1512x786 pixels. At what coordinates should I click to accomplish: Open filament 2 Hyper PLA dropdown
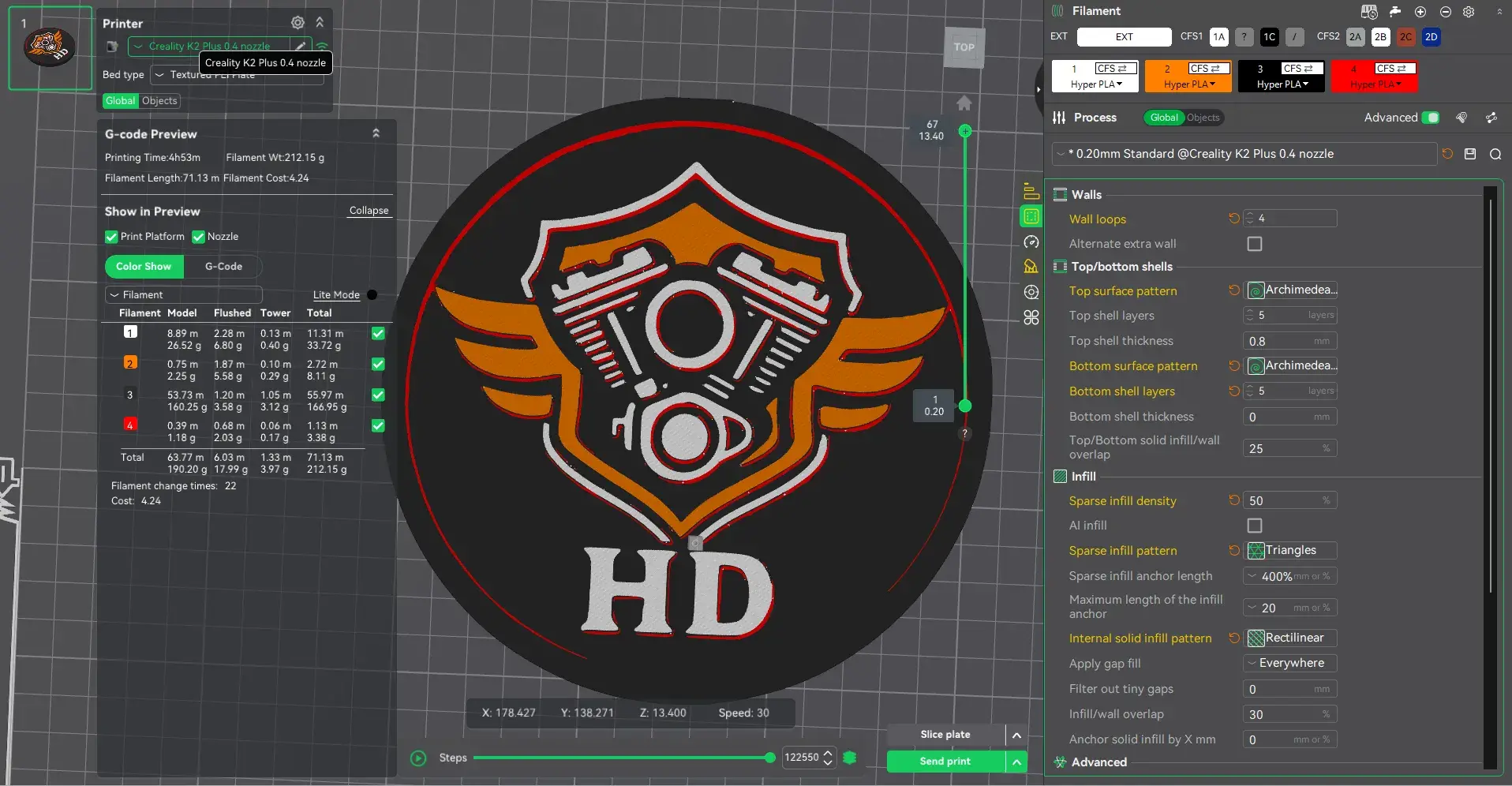(1189, 84)
